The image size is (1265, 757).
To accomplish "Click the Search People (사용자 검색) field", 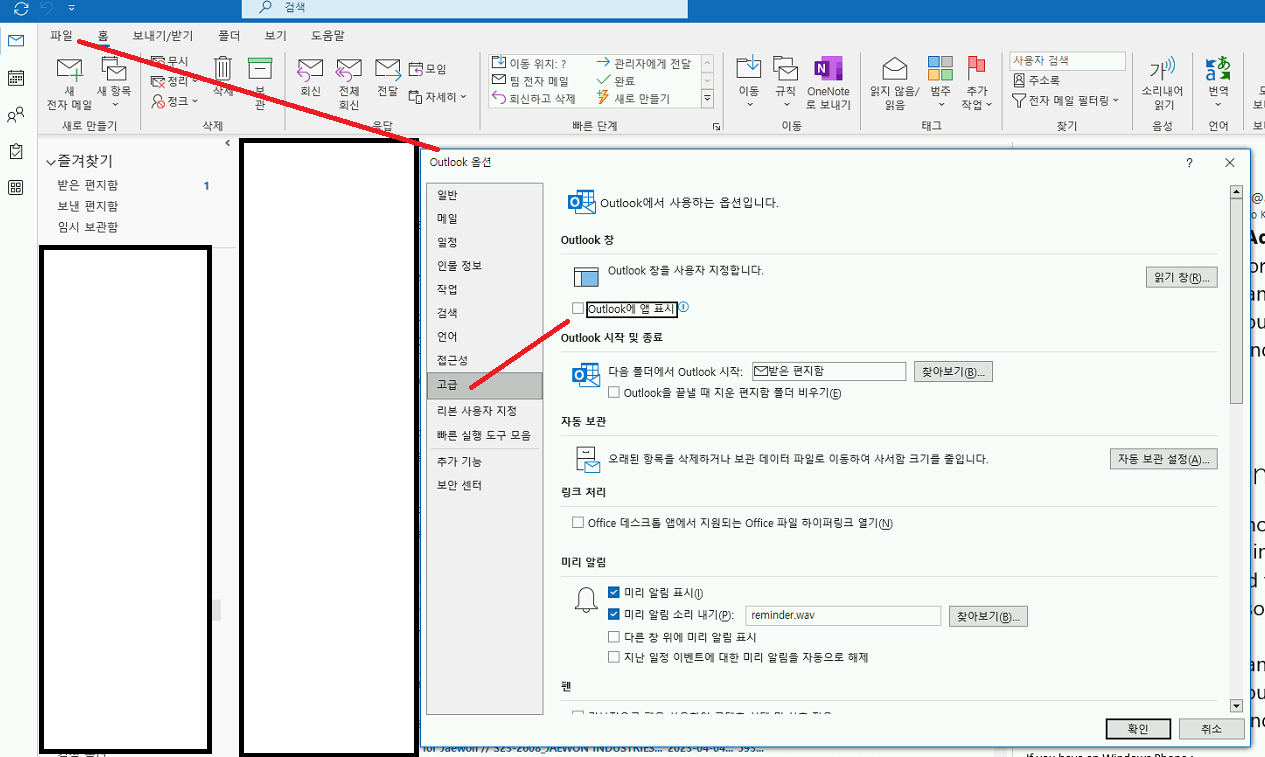I will tap(1067, 62).
